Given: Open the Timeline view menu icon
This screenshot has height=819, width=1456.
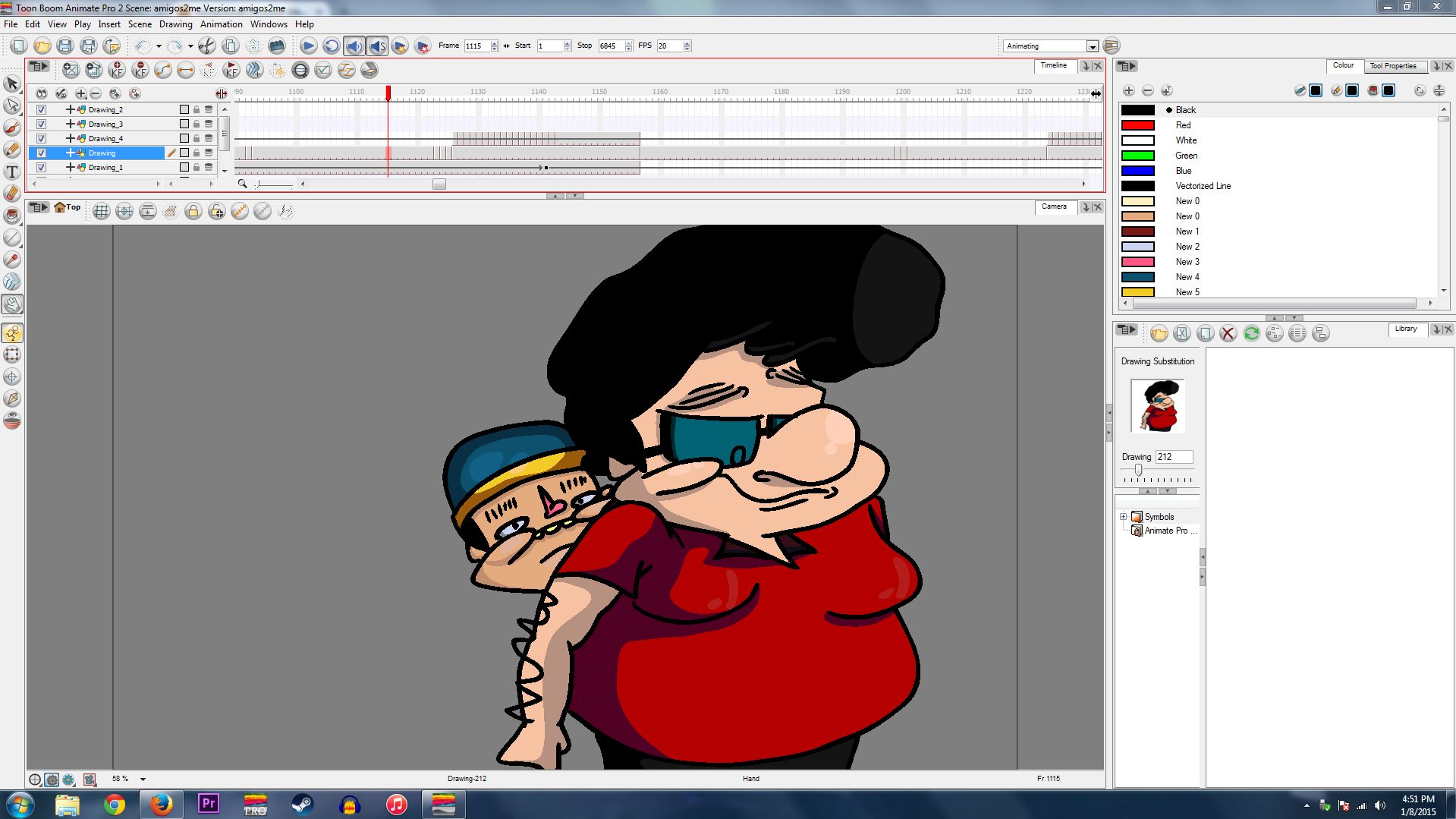Looking at the screenshot, I should tap(38, 67).
